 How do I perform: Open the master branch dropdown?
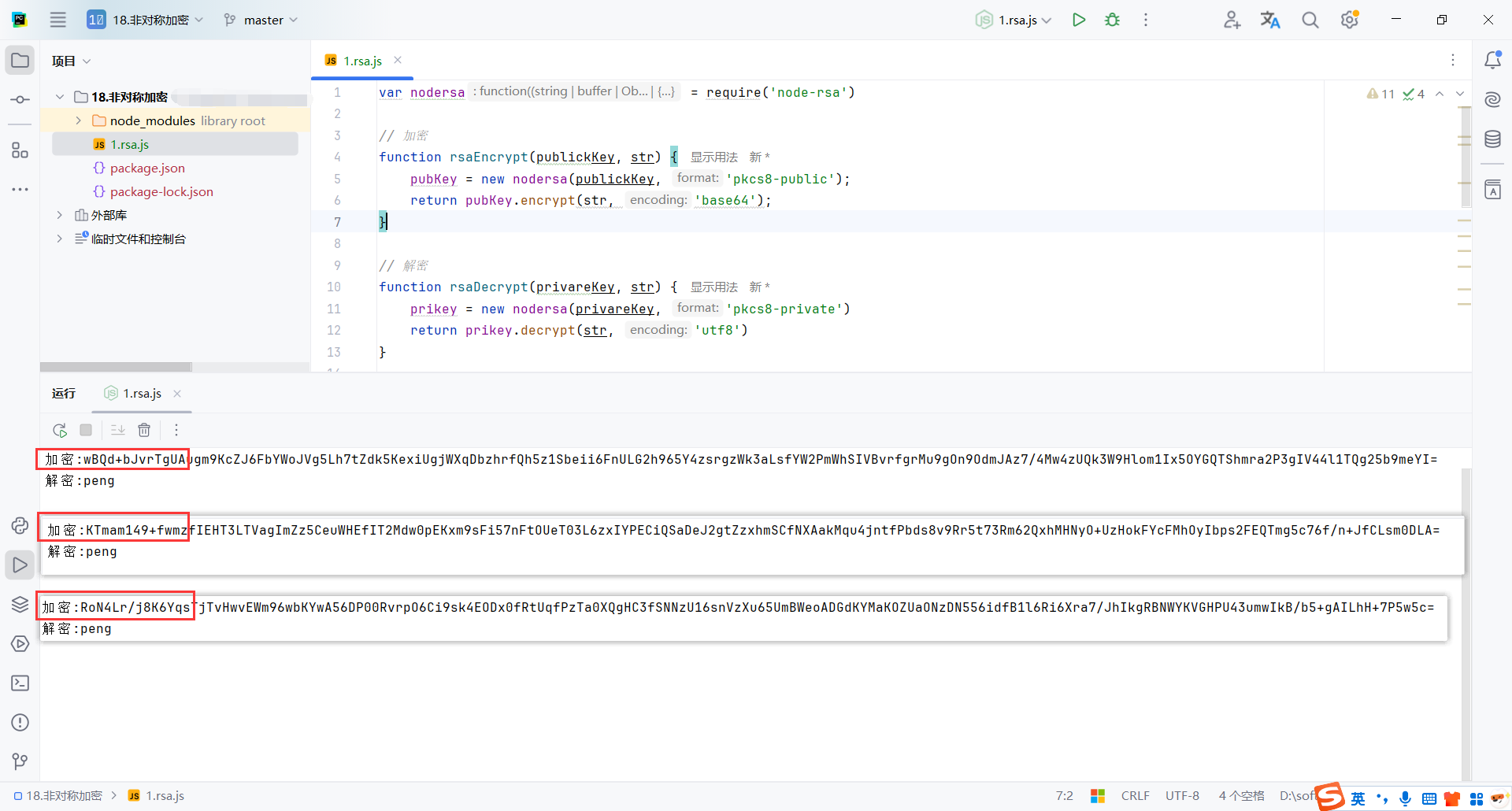(x=261, y=20)
